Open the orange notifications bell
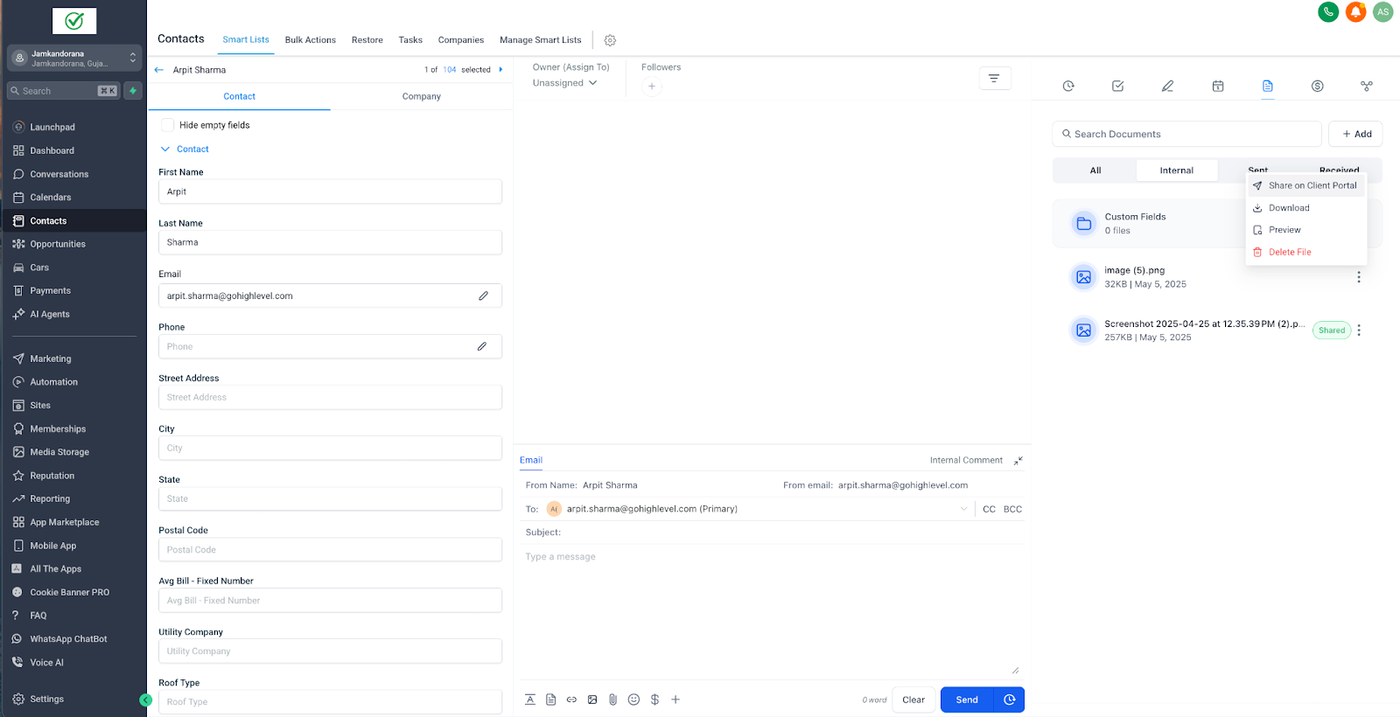The width and height of the screenshot is (1400, 717). pos(1356,12)
